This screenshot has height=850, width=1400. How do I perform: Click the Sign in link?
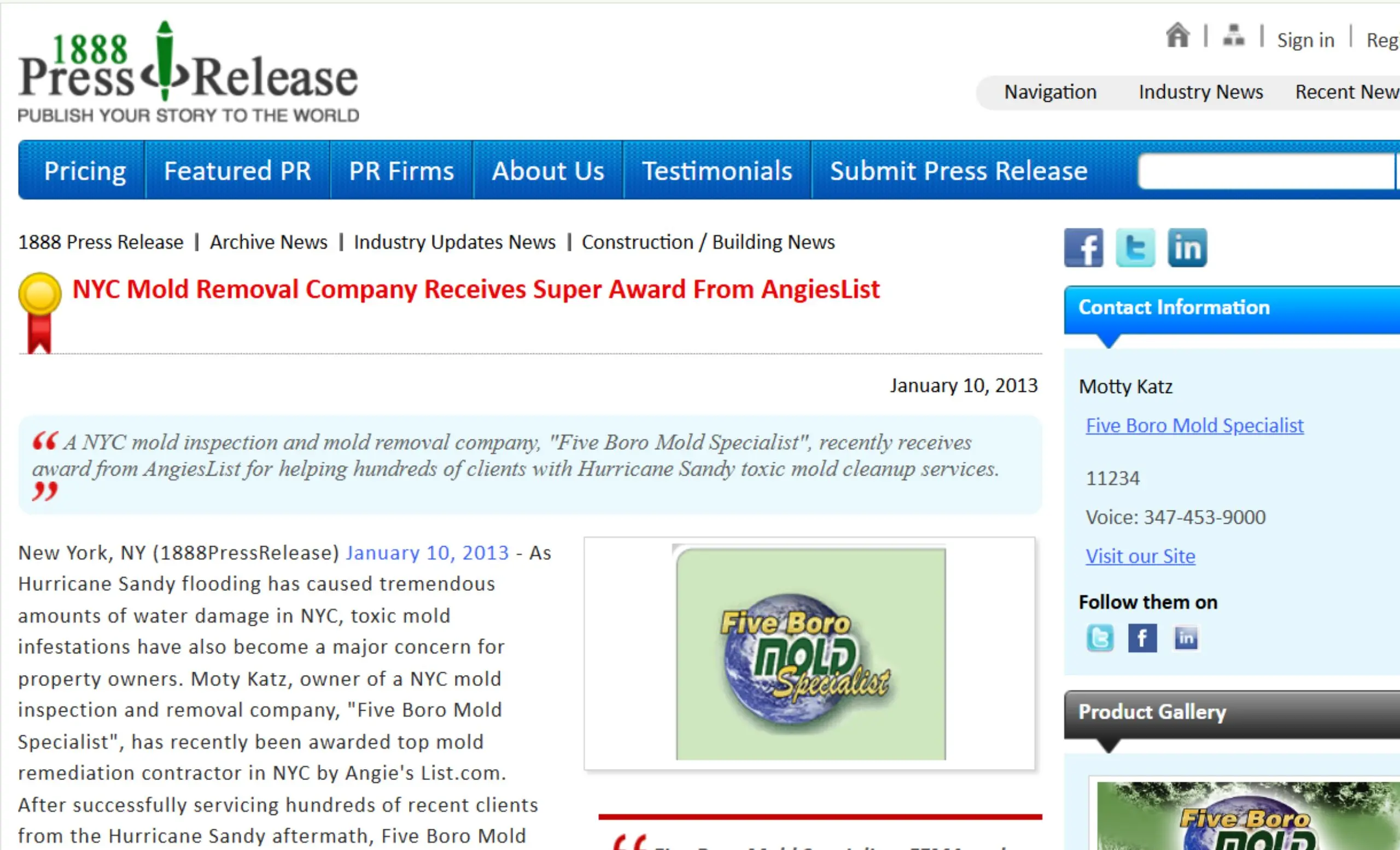[1306, 40]
